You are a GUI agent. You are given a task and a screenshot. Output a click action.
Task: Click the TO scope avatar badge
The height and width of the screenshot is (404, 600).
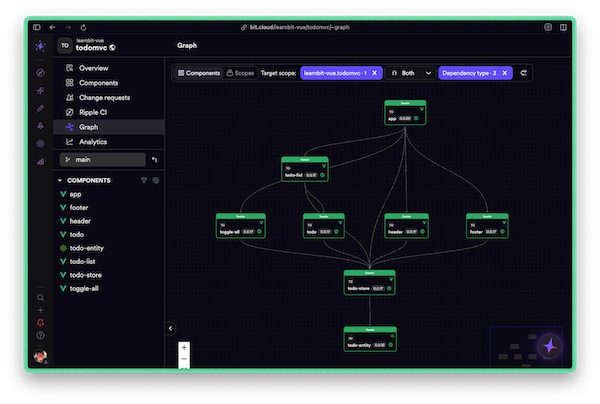click(x=65, y=46)
